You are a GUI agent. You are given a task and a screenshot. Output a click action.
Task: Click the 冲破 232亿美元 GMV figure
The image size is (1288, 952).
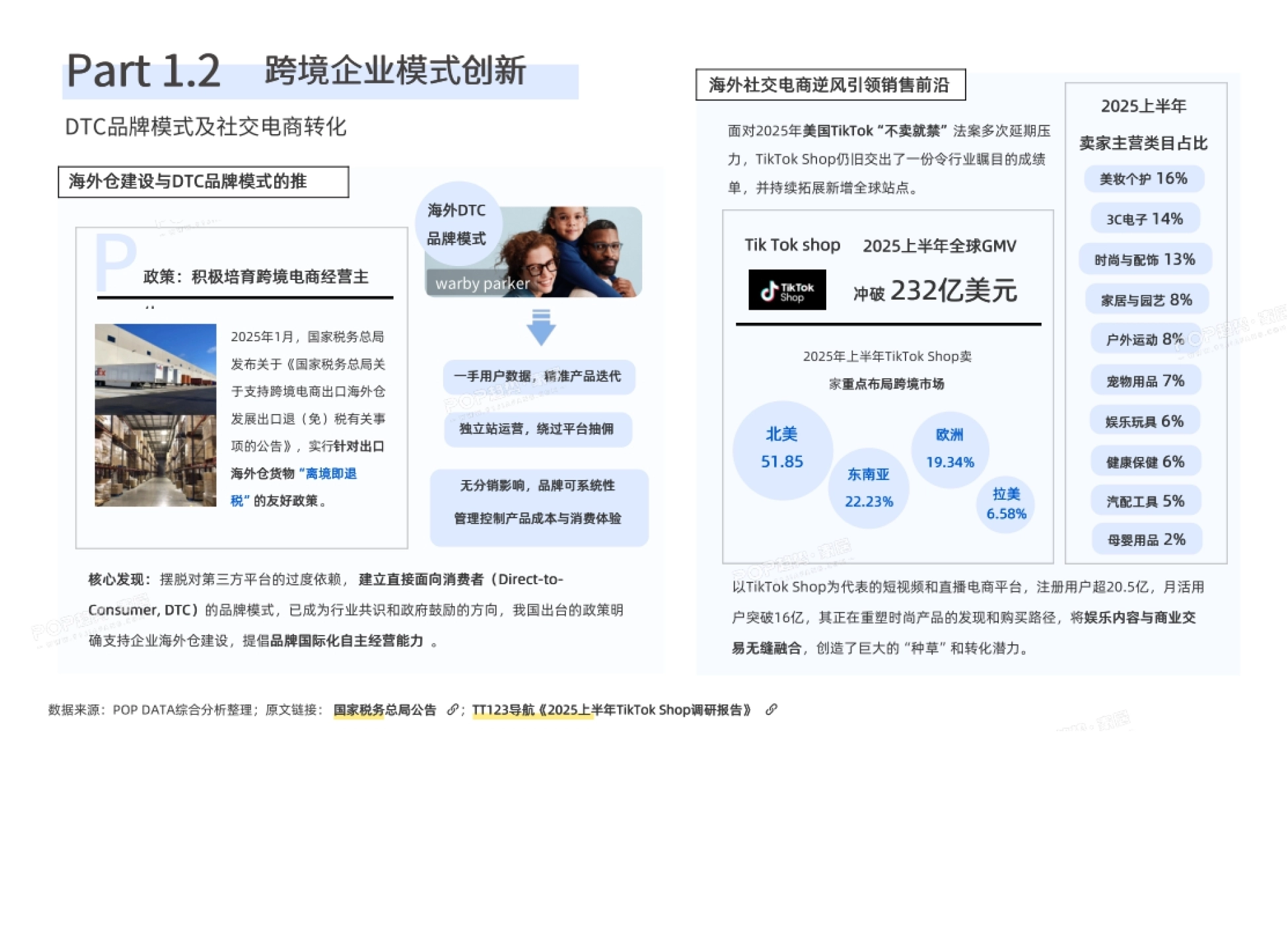pos(935,290)
